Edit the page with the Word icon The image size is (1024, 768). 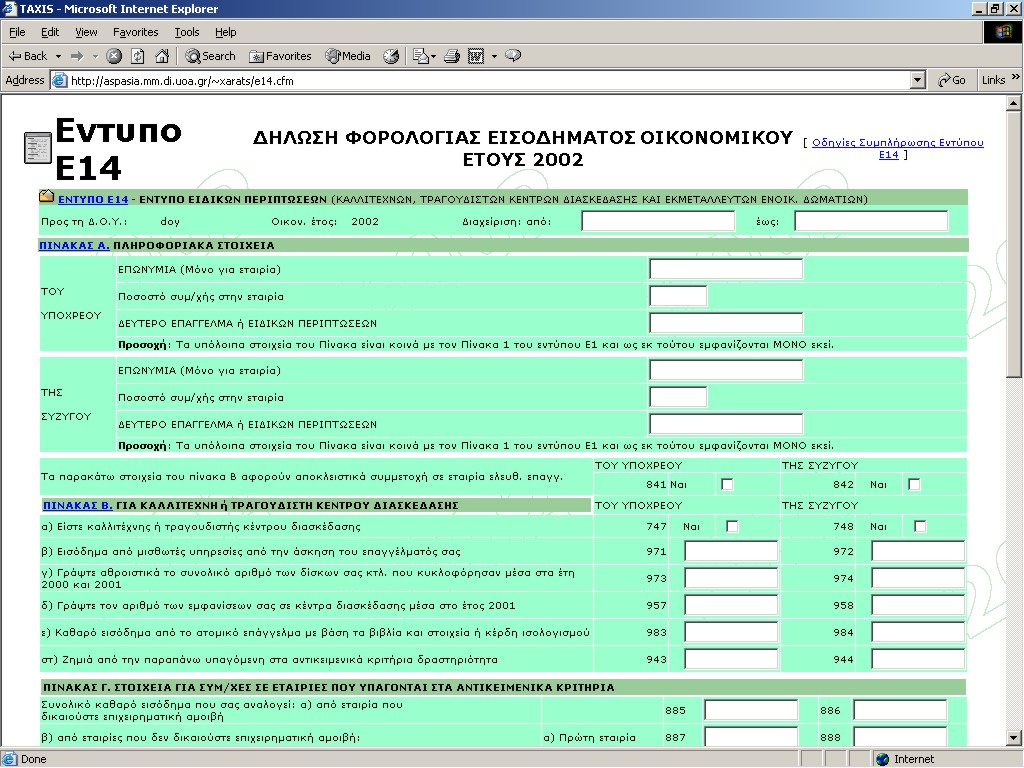point(476,56)
